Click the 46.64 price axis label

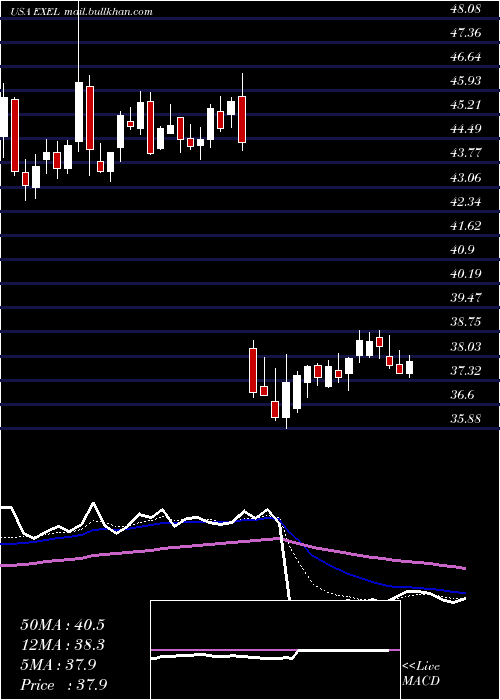[466, 57]
